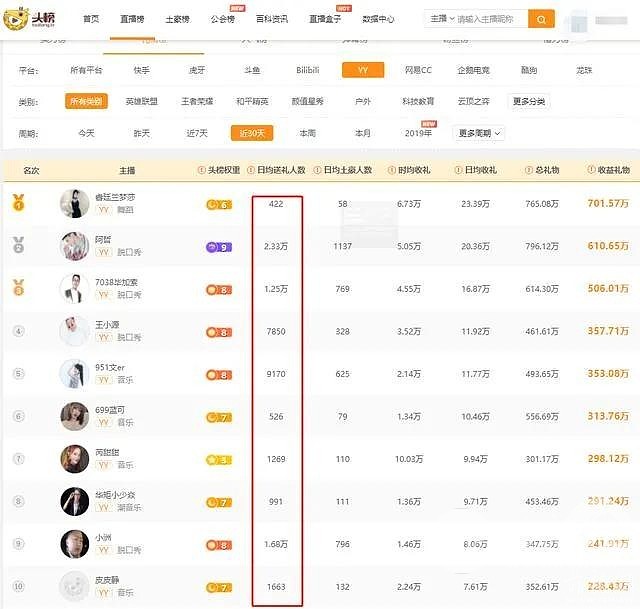Click the 701.57万 earnings value
This screenshot has height=609, width=640.
click(x=608, y=203)
